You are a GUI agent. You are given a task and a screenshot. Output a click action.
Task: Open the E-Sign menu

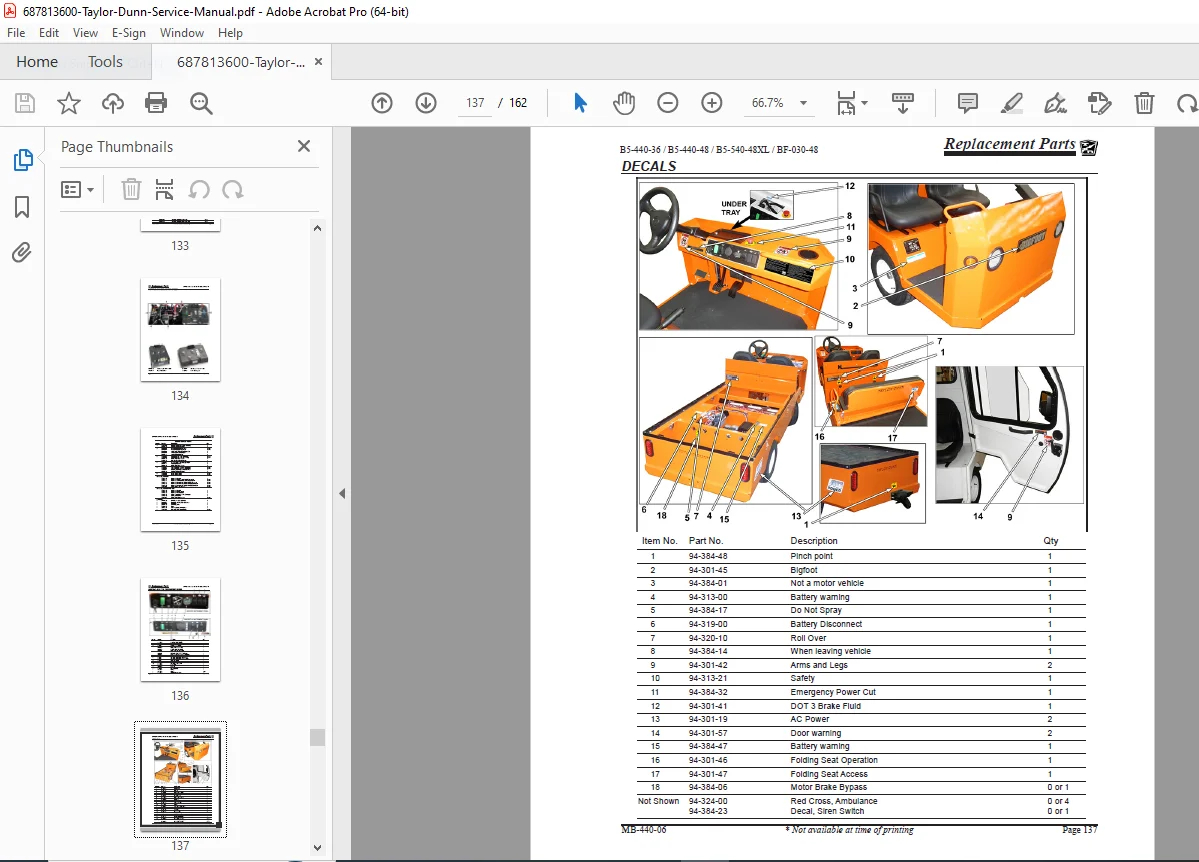click(128, 33)
